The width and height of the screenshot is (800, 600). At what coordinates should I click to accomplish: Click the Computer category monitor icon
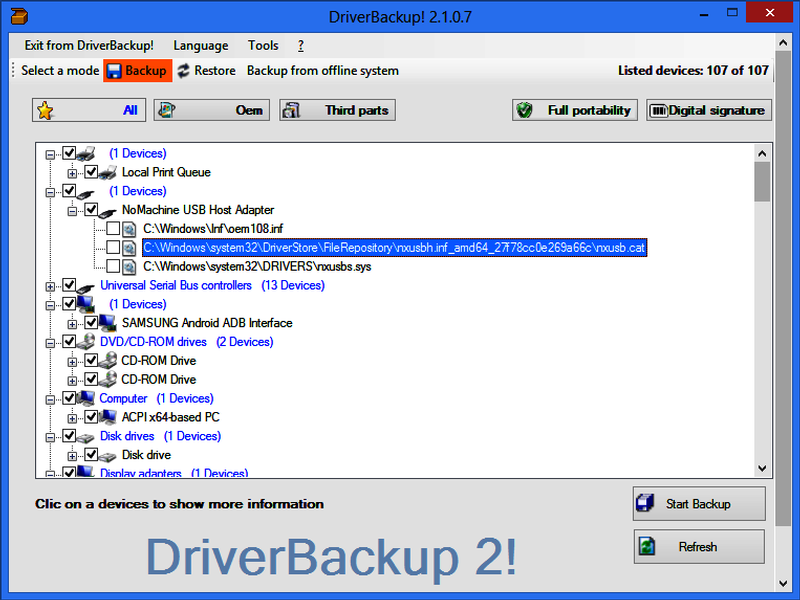point(86,398)
